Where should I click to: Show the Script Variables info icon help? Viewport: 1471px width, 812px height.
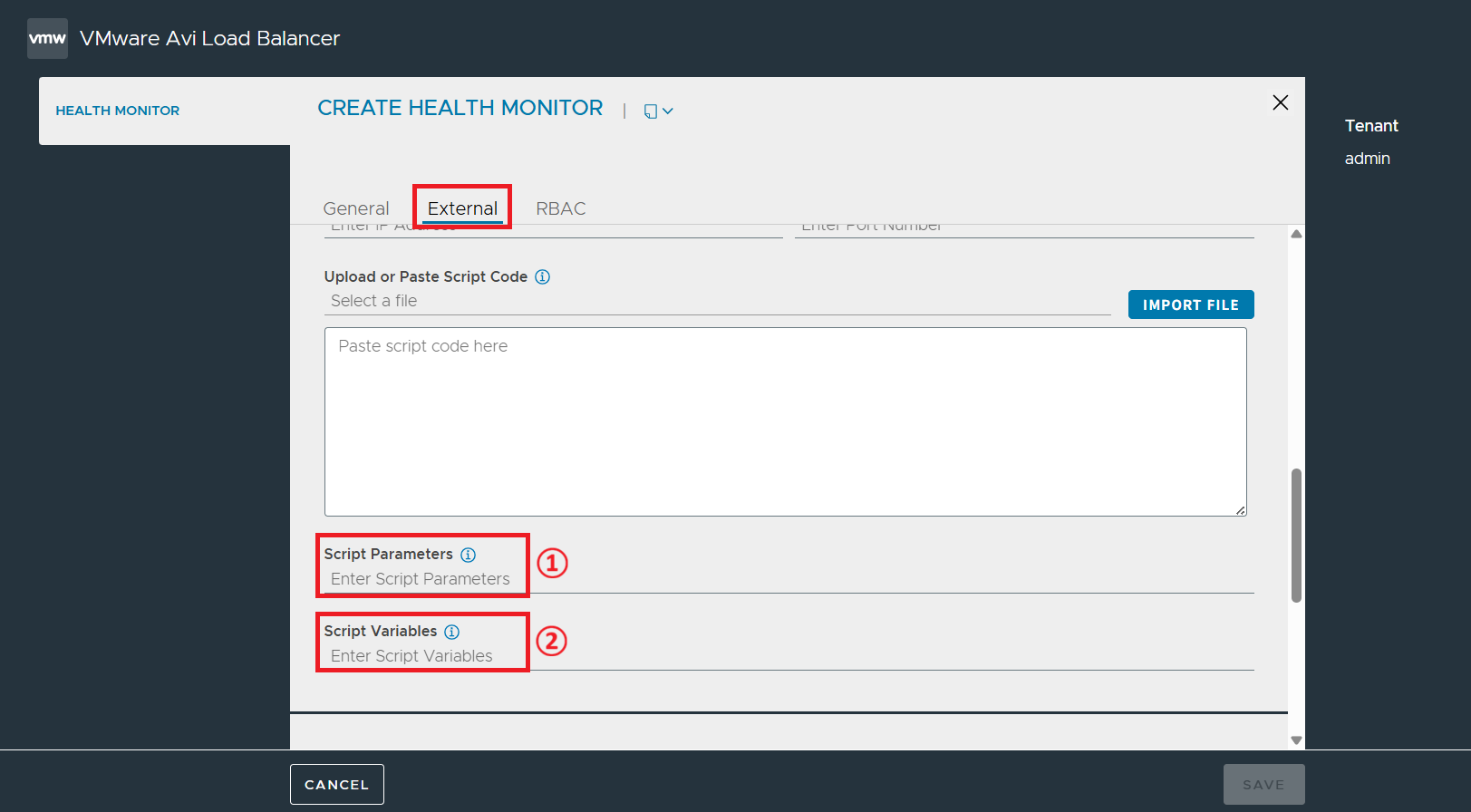pyautogui.click(x=451, y=632)
